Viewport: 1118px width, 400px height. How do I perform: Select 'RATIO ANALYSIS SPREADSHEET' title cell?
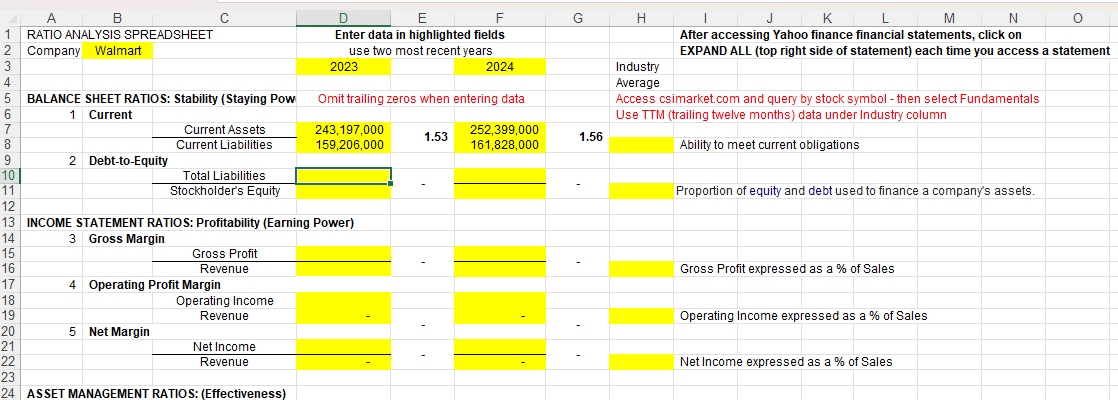coord(120,34)
